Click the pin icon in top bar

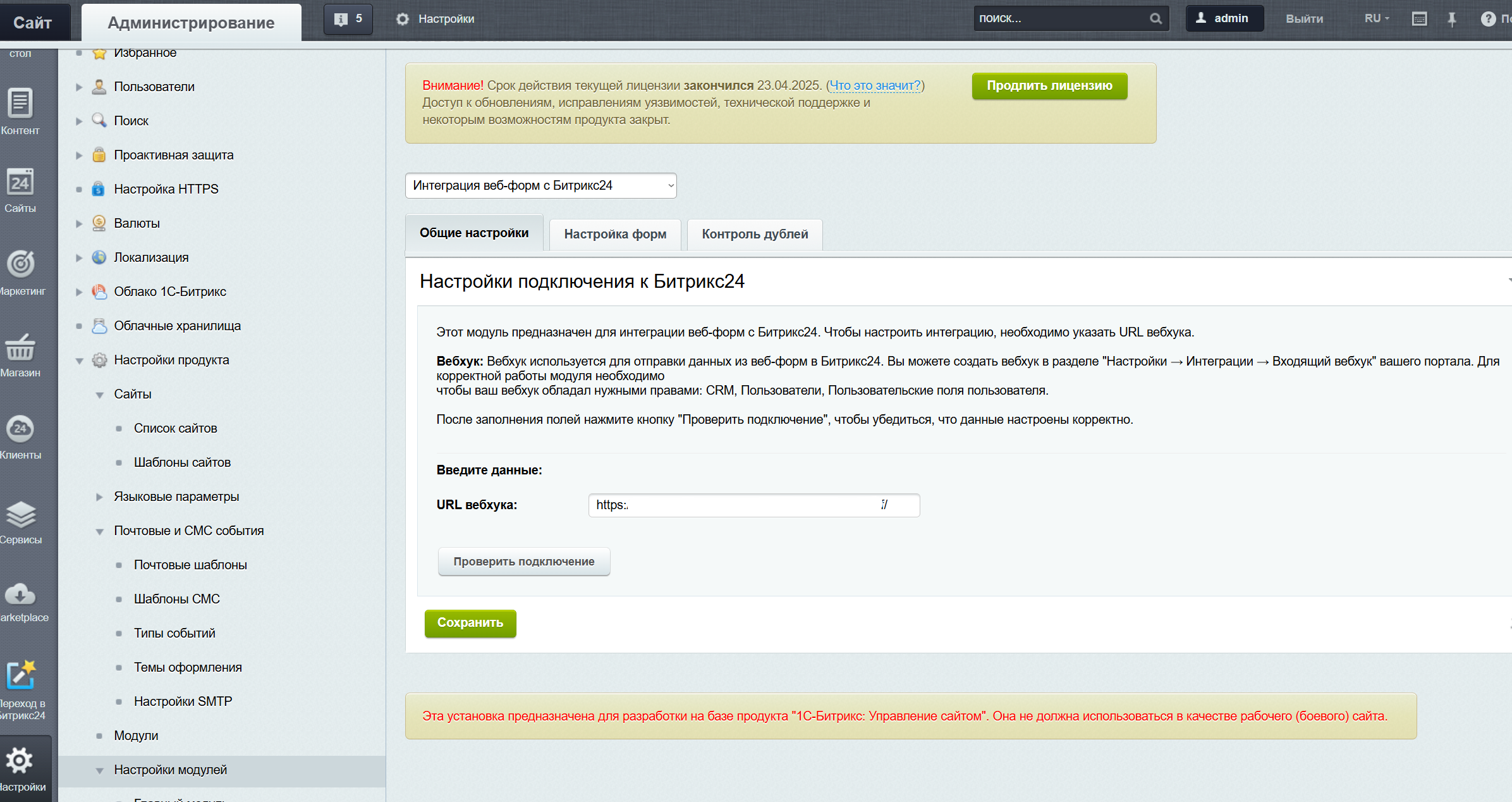click(x=1452, y=19)
